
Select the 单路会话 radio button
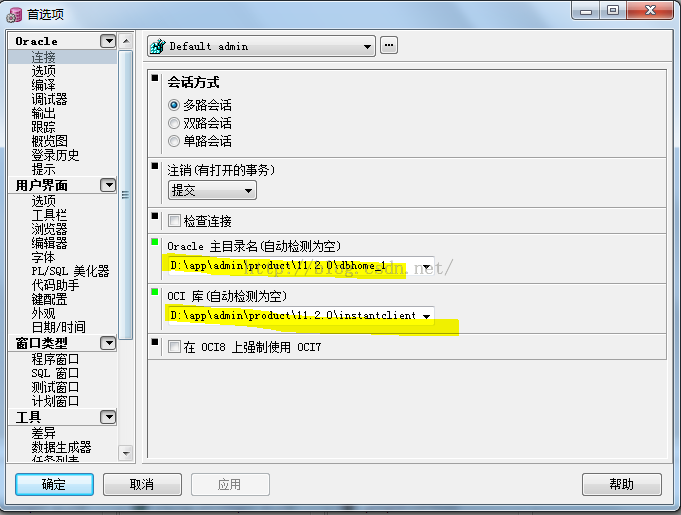coord(174,141)
